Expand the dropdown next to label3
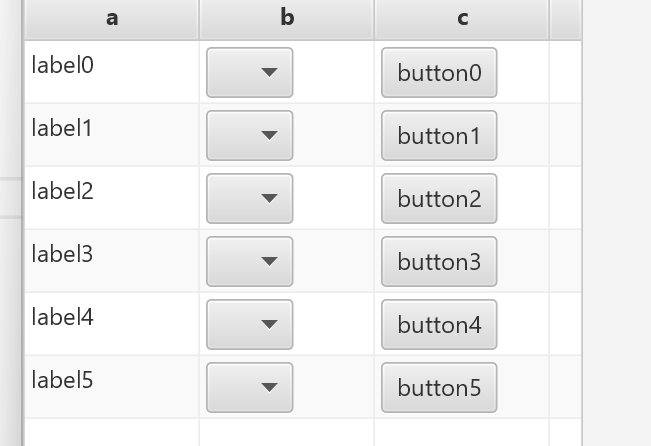 point(249,262)
